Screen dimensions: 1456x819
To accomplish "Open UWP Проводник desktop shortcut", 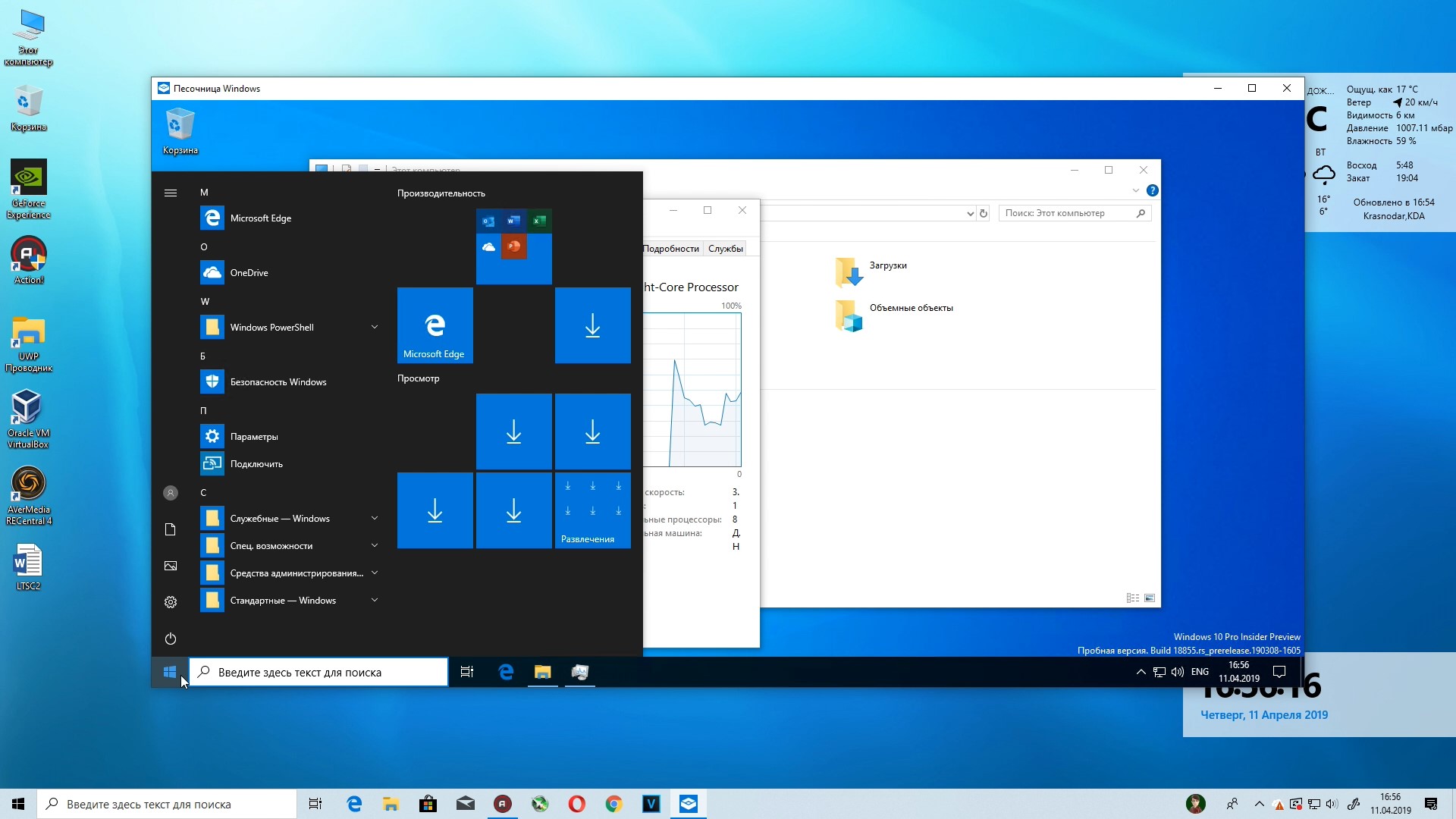I will 29,344.
